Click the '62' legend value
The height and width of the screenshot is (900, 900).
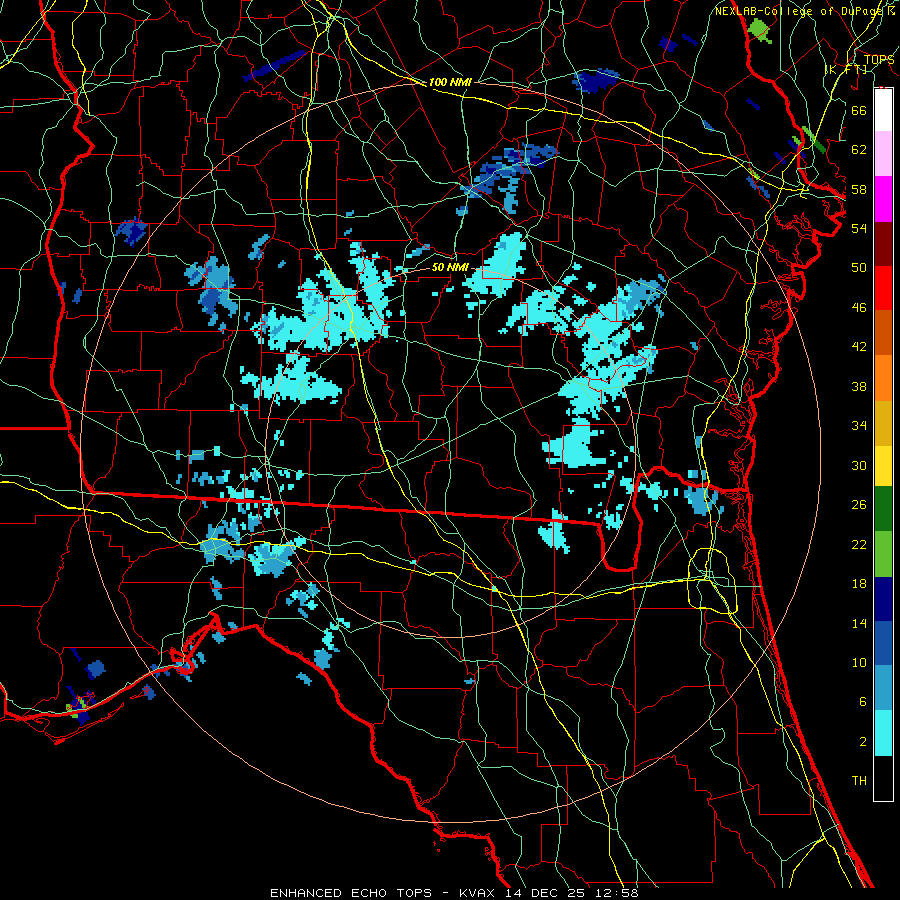click(x=859, y=150)
